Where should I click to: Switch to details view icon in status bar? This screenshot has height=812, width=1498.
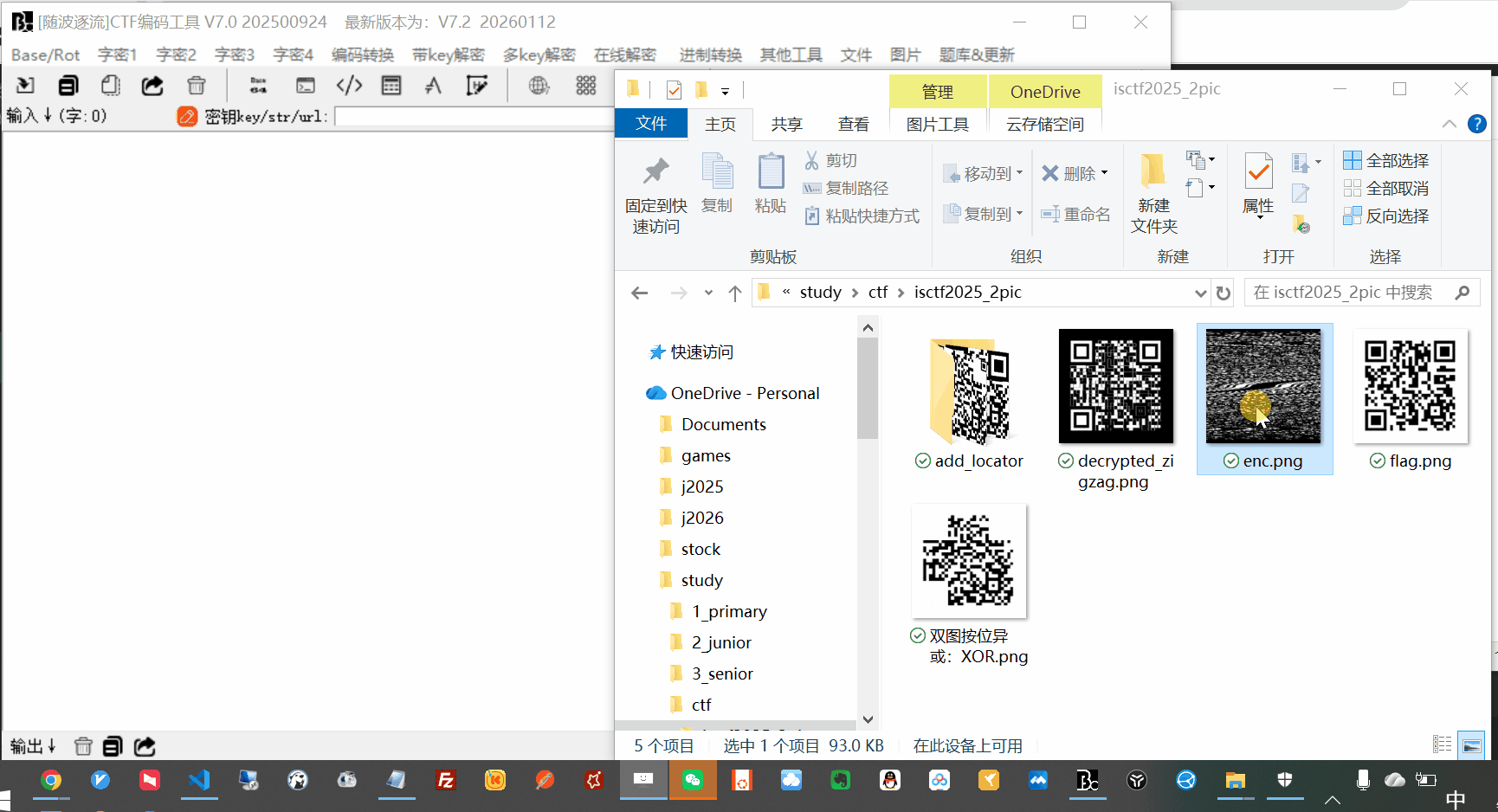[1442, 744]
